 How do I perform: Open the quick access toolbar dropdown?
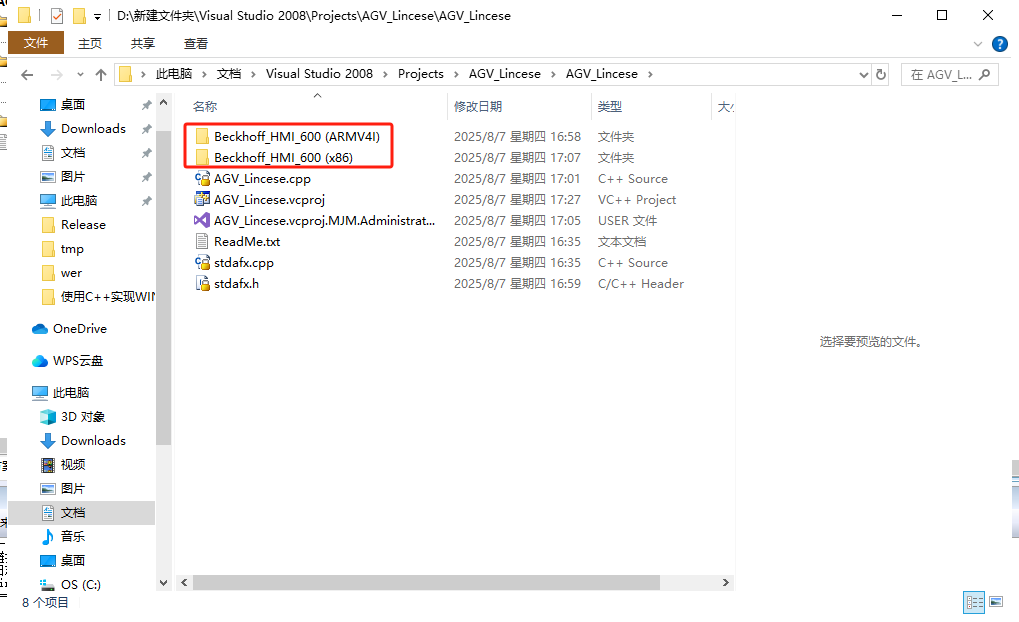point(97,17)
